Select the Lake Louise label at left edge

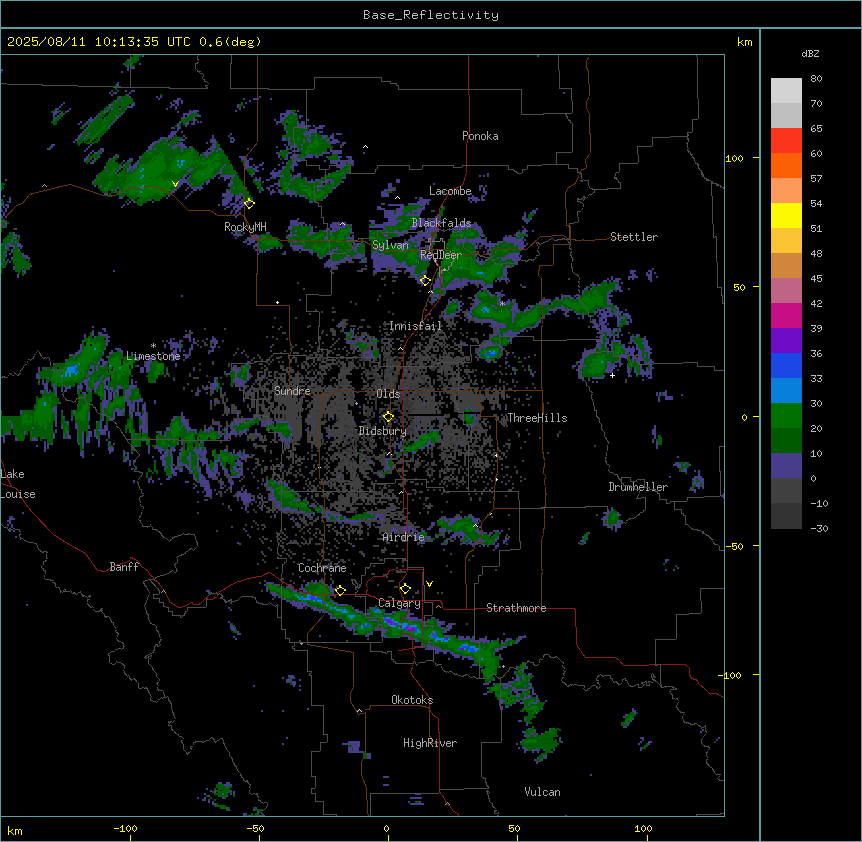pos(18,484)
